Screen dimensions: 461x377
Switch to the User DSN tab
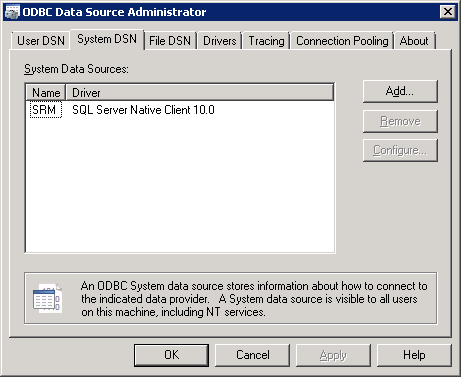coord(41,41)
